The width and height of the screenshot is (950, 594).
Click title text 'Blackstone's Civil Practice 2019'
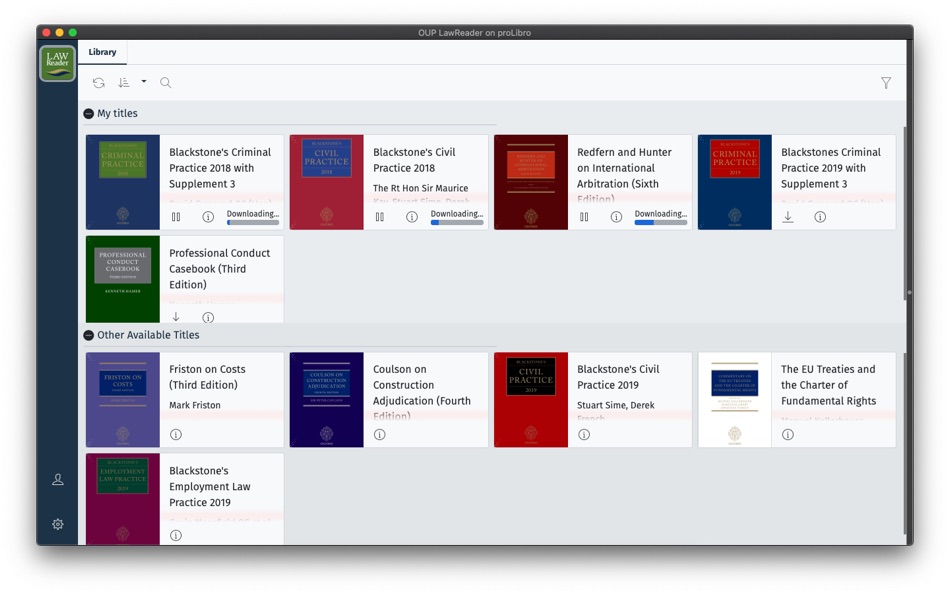coord(618,377)
